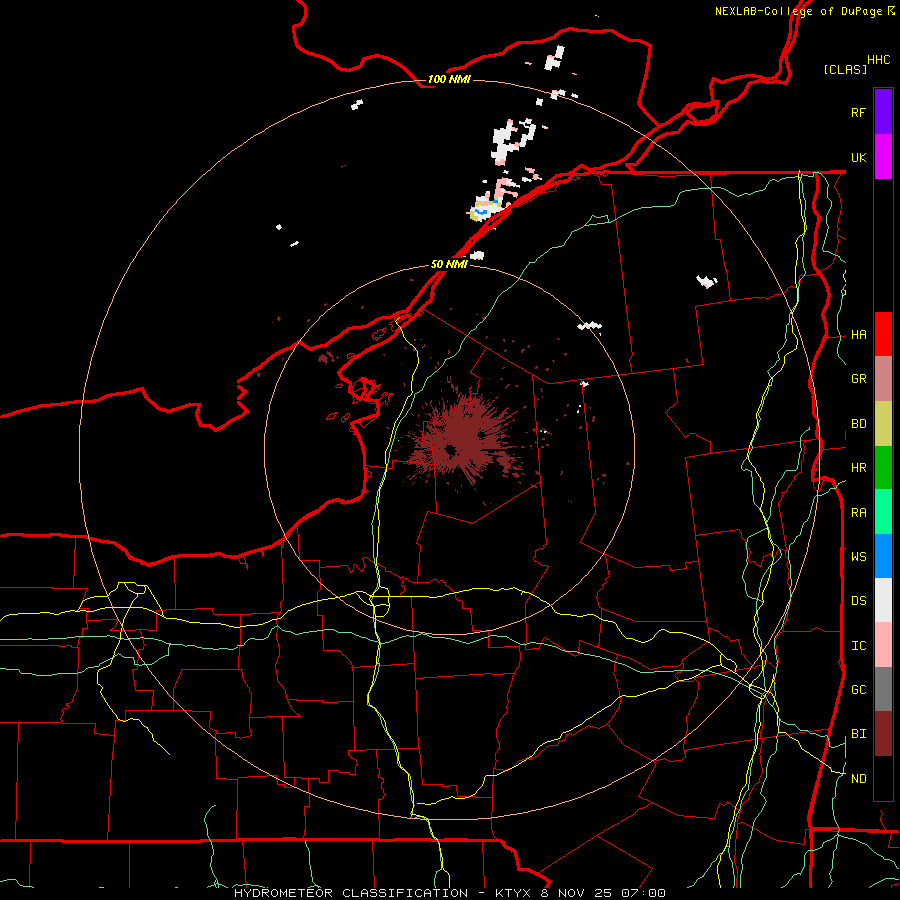Click the 'UK' legend label
Screen dimensions: 900x900
(x=859, y=157)
